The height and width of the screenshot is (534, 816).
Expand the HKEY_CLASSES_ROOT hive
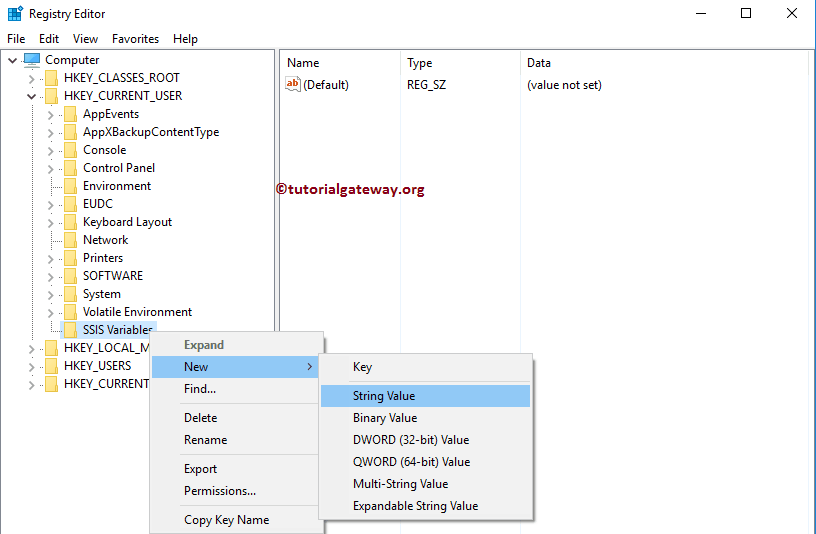pyautogui.click(x=31, y=79)
